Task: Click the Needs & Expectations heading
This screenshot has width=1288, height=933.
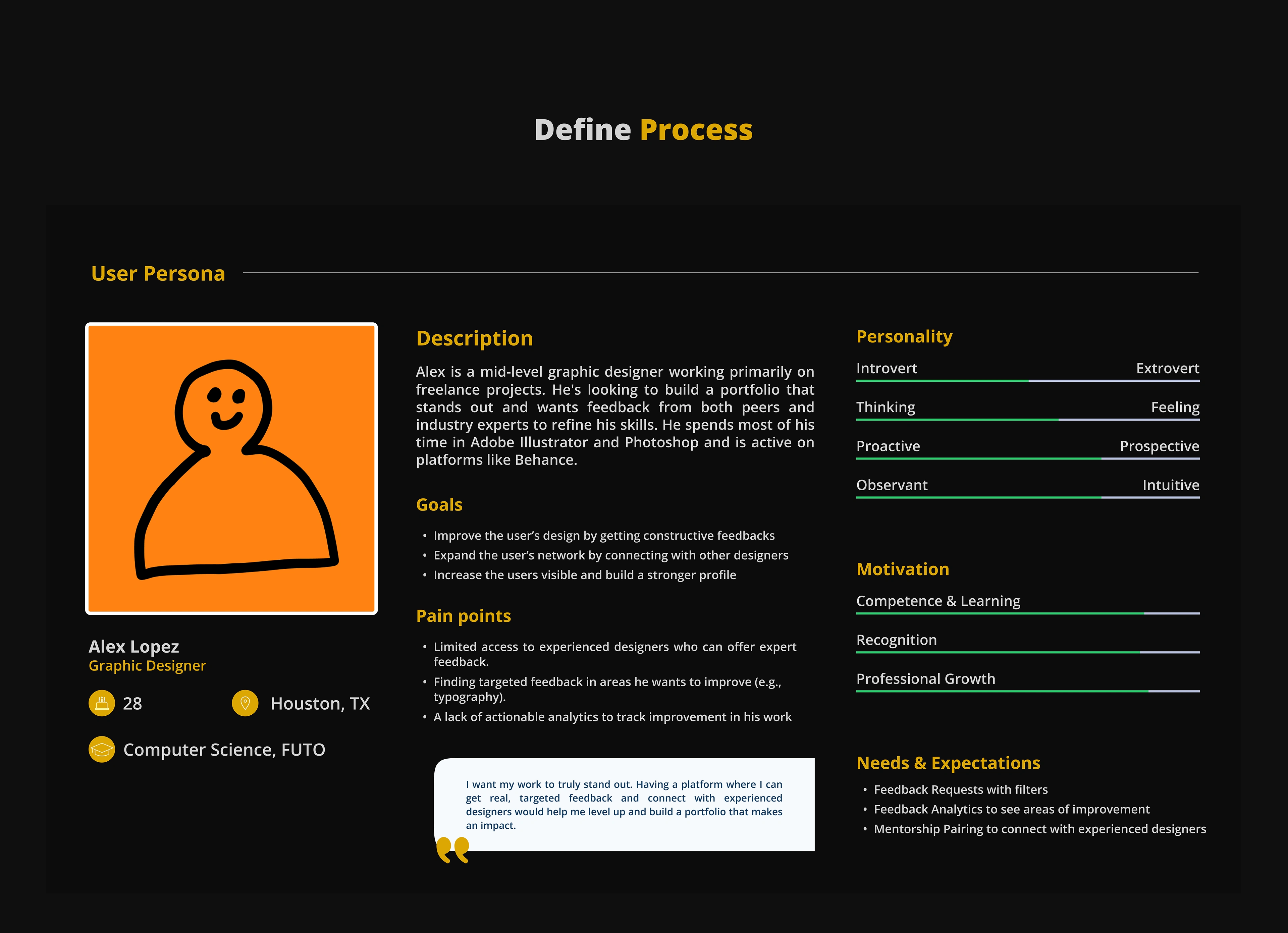Action: click(x=948, y=763)
